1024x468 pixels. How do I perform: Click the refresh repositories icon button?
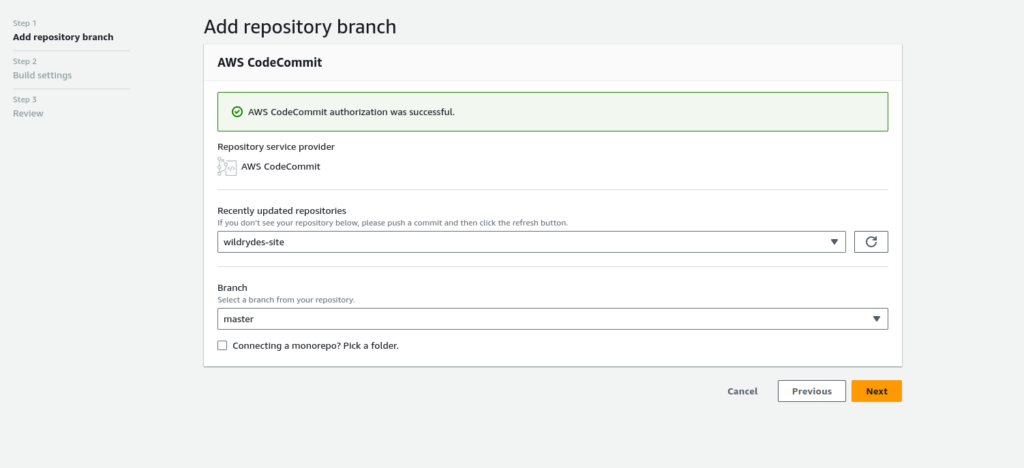pos(871,242)
